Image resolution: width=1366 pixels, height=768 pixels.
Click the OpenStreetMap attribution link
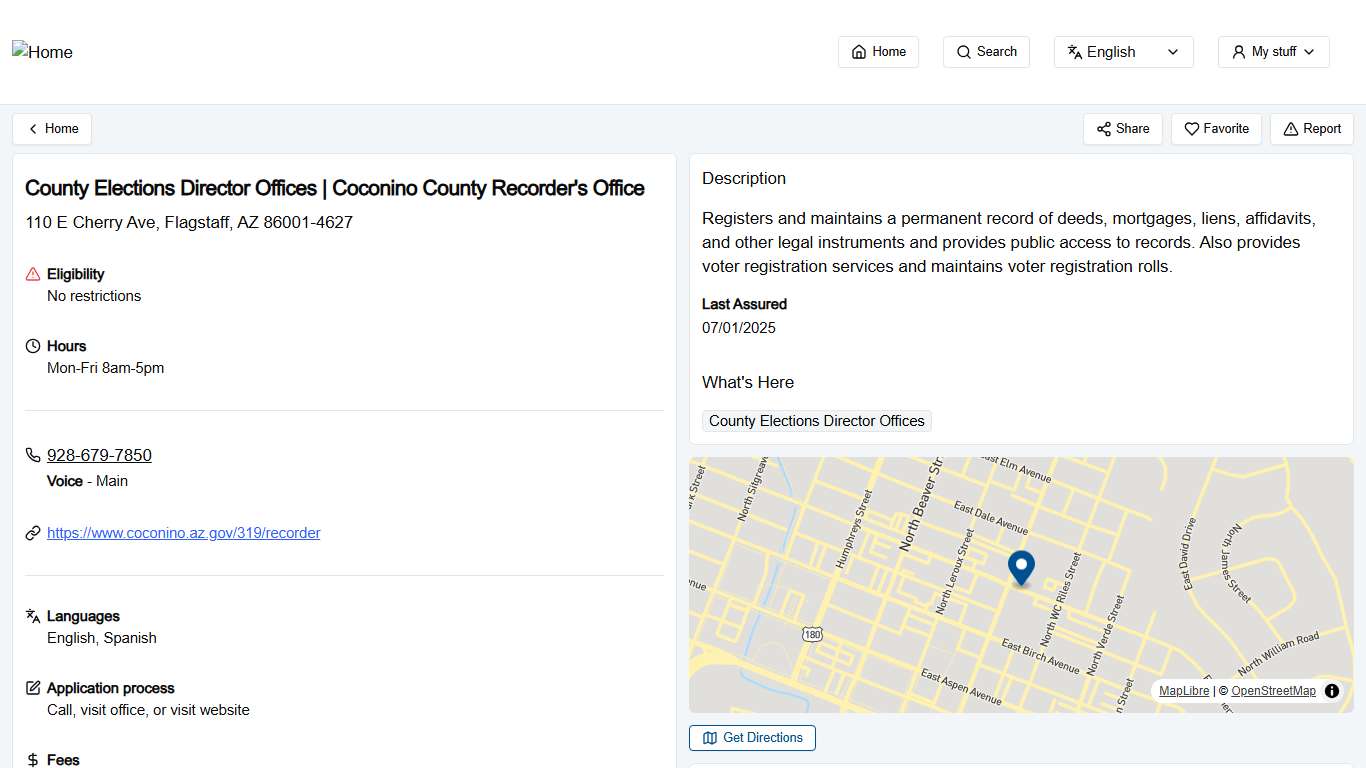click(1273, 690)
